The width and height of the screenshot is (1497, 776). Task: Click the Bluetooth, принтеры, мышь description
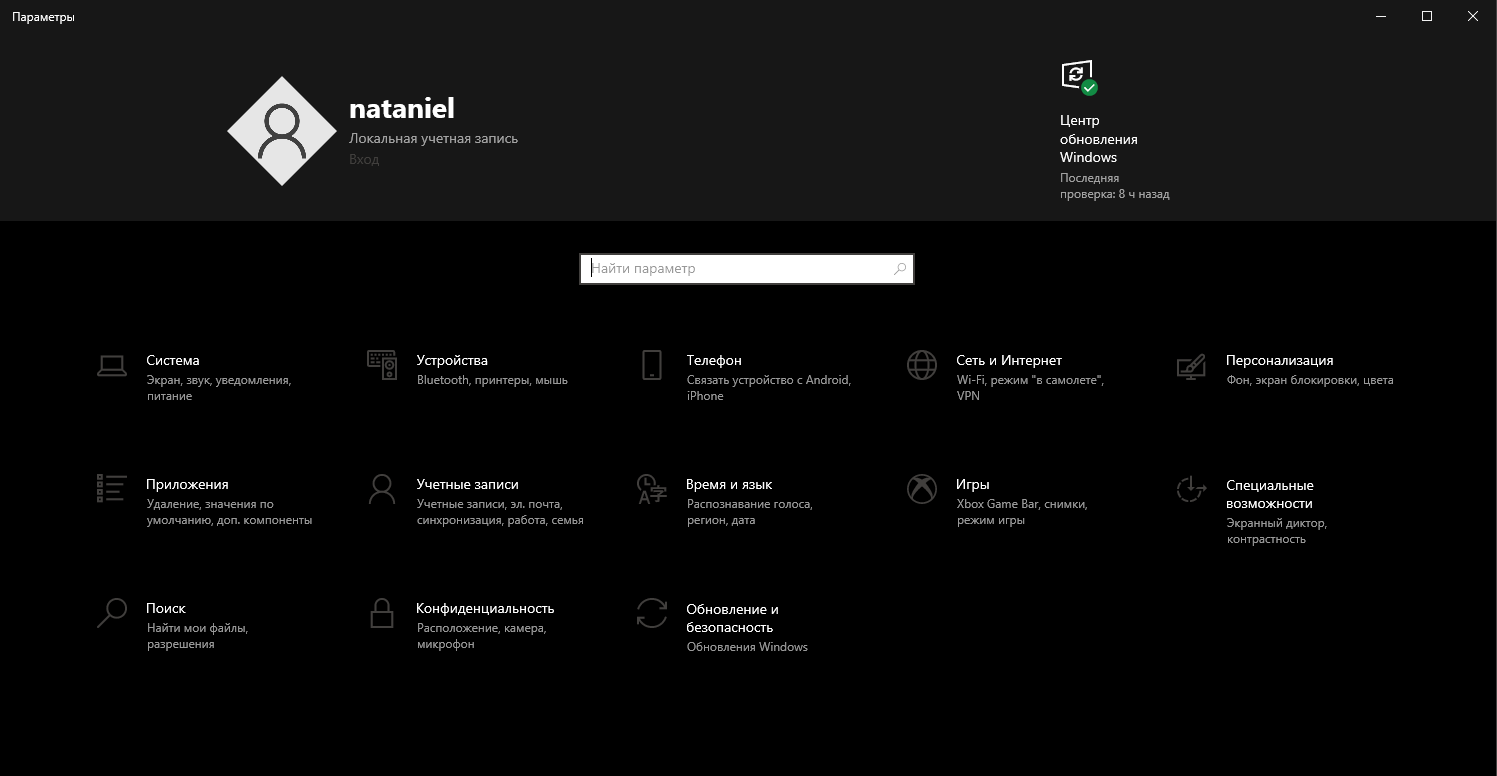[492, 380]
